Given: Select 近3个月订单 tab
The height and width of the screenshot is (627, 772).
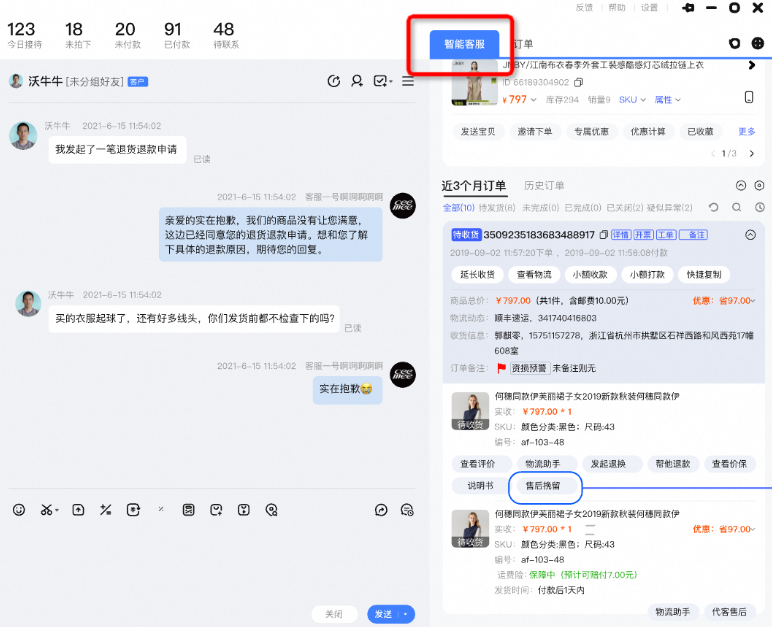Looking at the screenshot, I should tap(474, 186).
